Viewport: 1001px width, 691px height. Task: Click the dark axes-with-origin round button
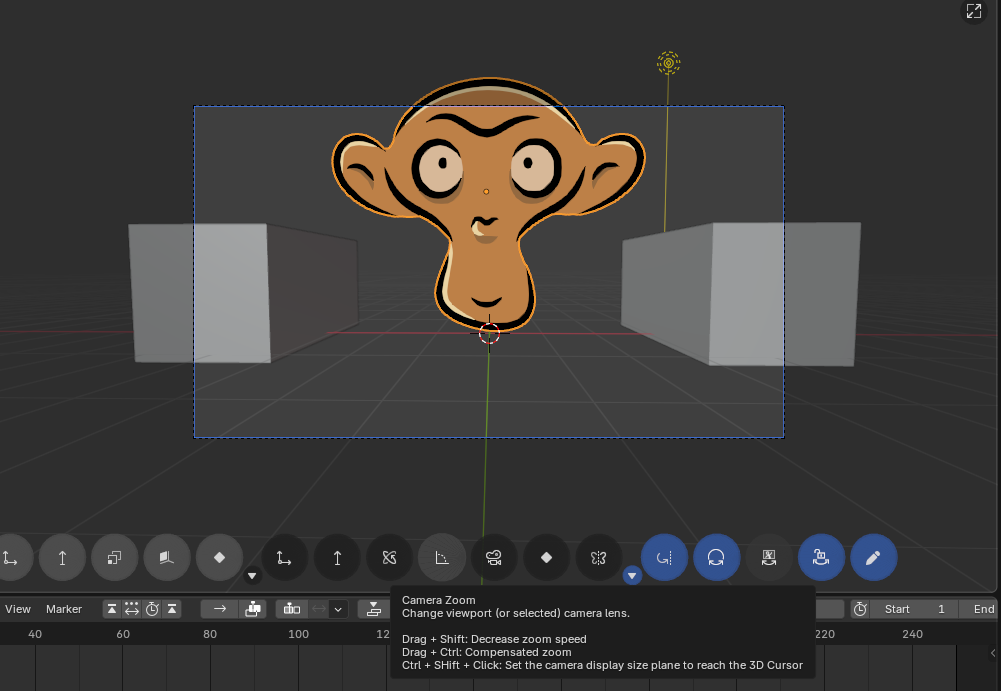(285, 558)
